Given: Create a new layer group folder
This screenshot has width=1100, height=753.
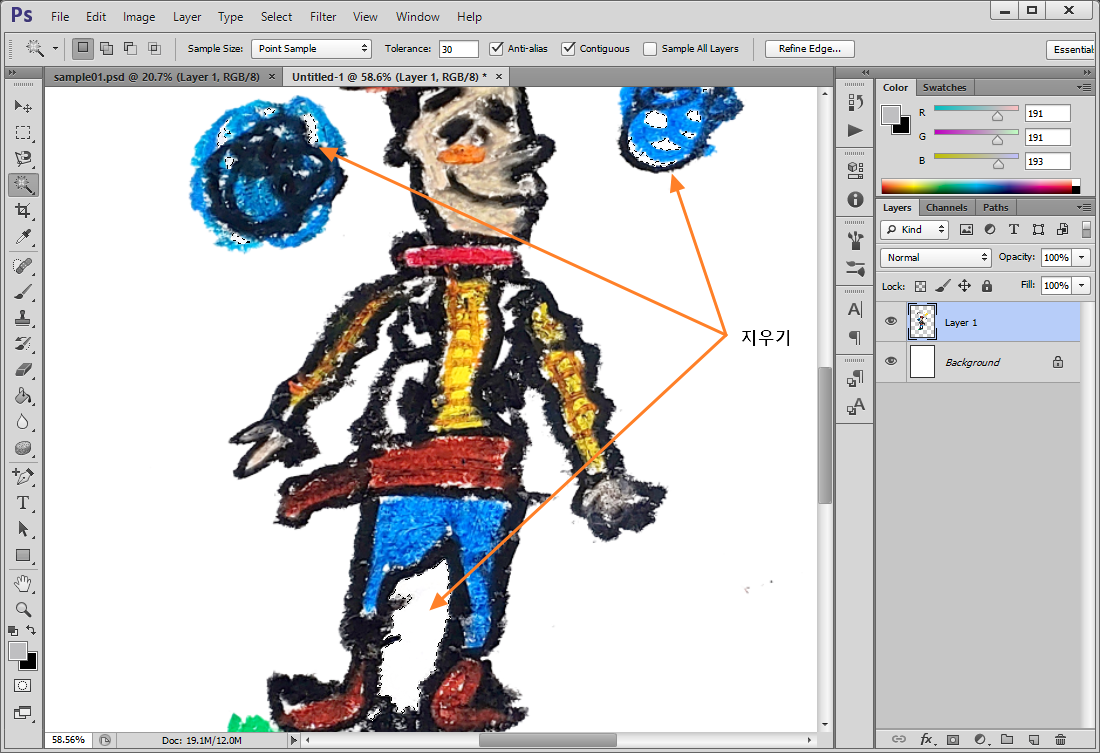Looking at the screenshot, I should click(x=1007, y=739).
